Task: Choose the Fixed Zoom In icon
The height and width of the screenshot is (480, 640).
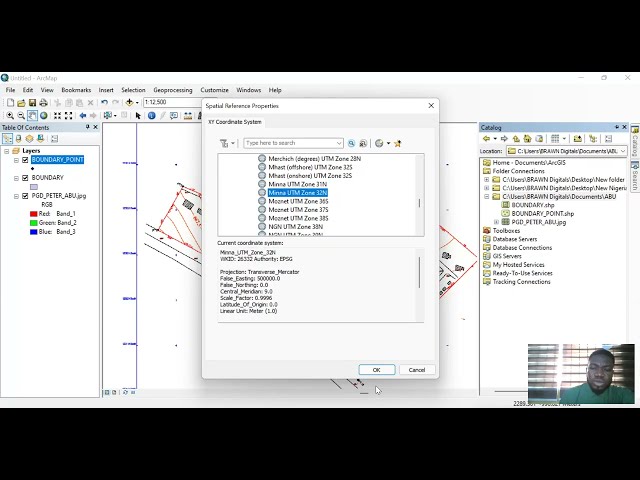Action: tap(58, 116)
